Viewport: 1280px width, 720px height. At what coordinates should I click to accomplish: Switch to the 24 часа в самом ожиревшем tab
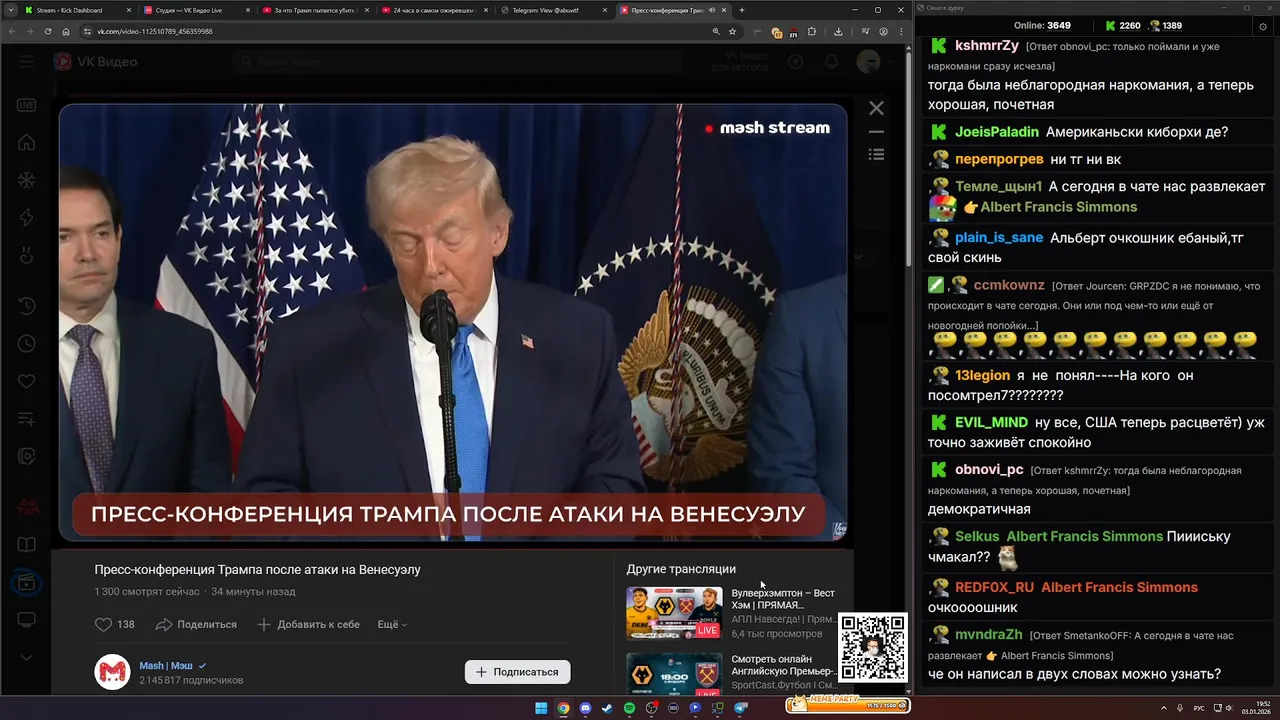tap(432, 10)
